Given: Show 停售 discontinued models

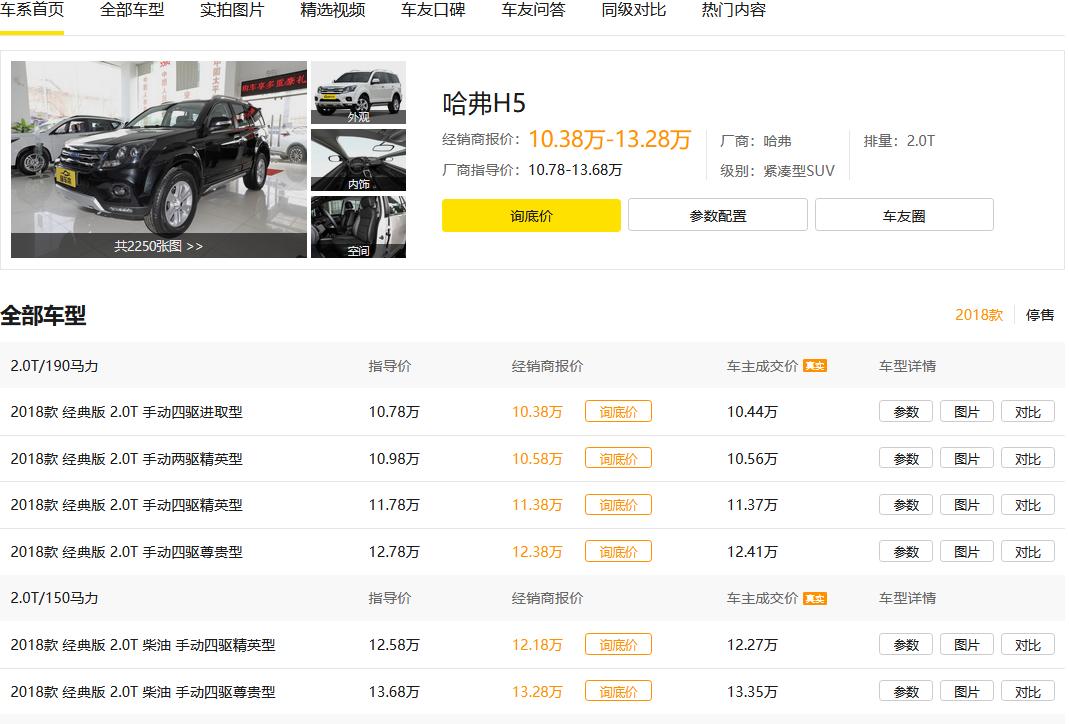Looking at the screenshot, I should (1041, 314).
